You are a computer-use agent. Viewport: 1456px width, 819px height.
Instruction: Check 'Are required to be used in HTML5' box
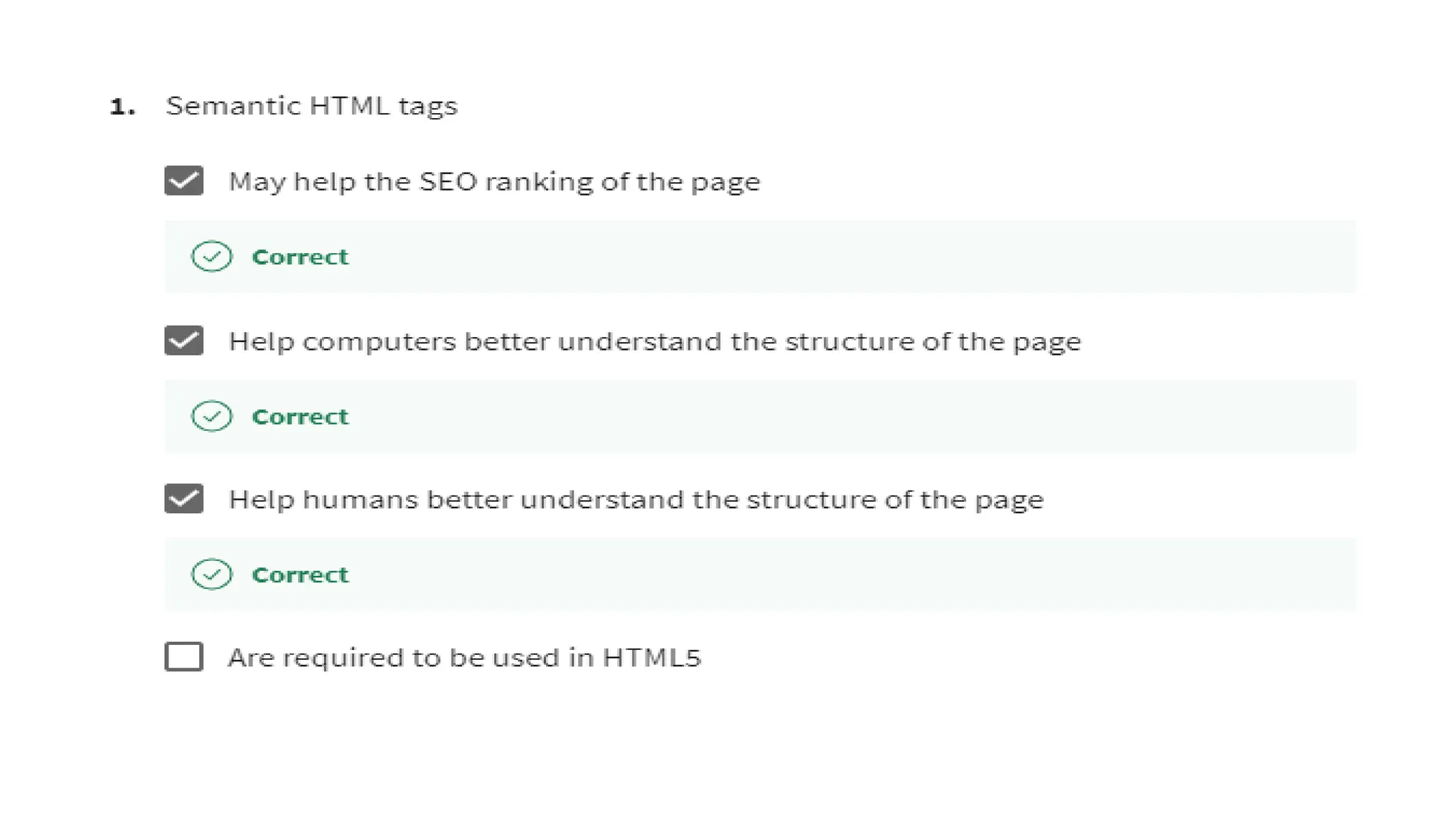coord(184,657)
